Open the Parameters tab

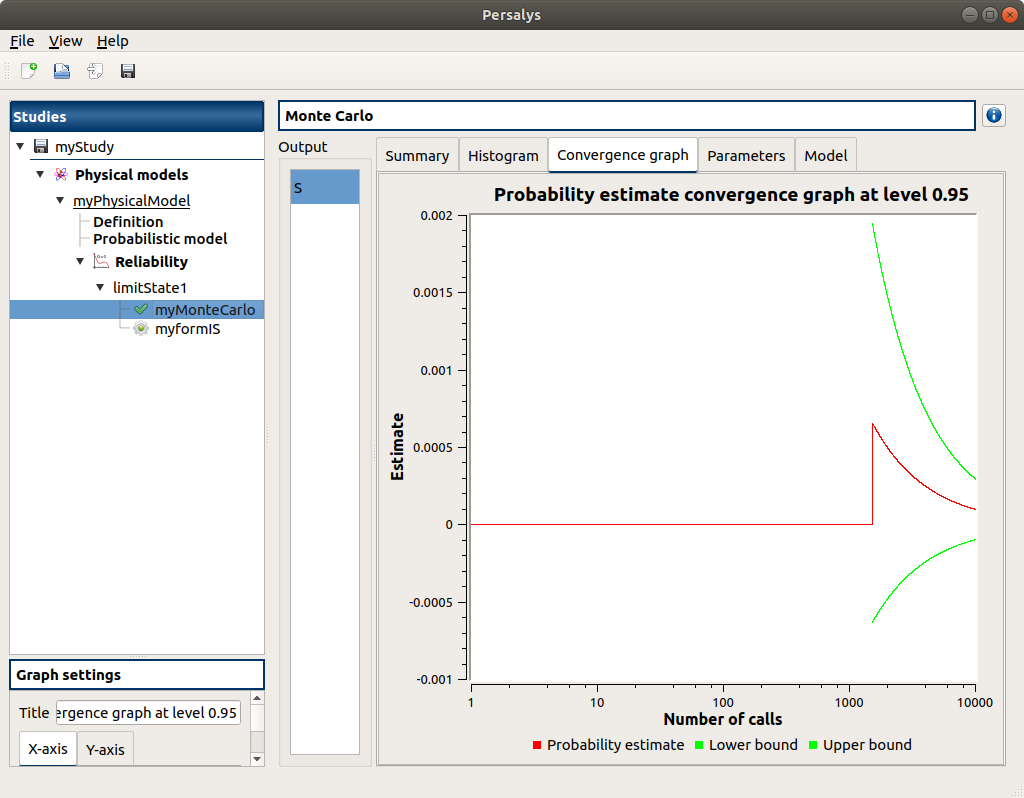(x=746, y=156)
